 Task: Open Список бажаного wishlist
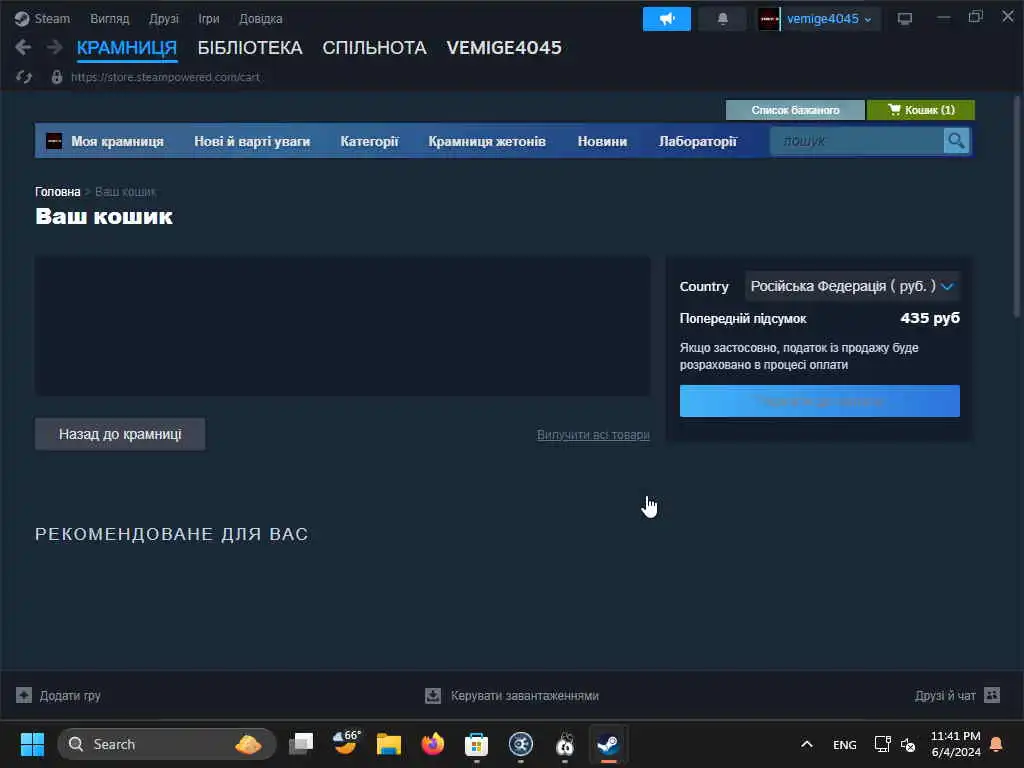click(795, 110)
